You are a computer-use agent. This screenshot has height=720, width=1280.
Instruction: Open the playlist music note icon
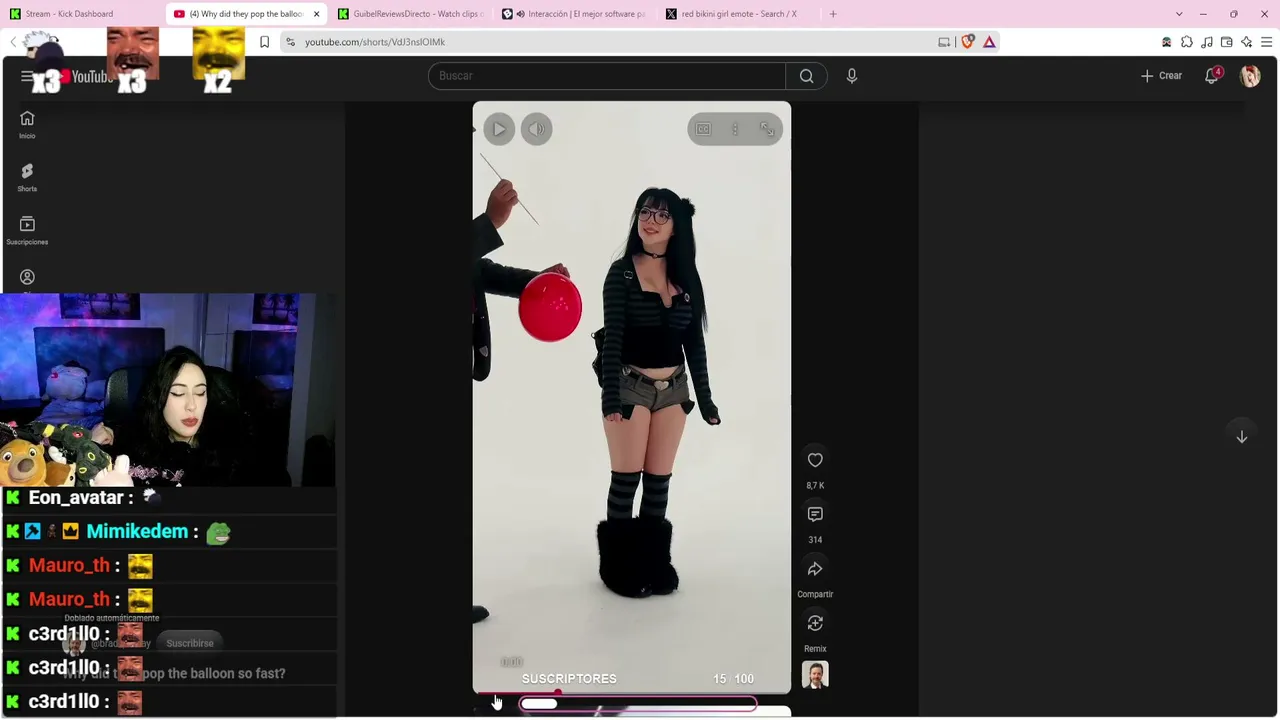1206,42
